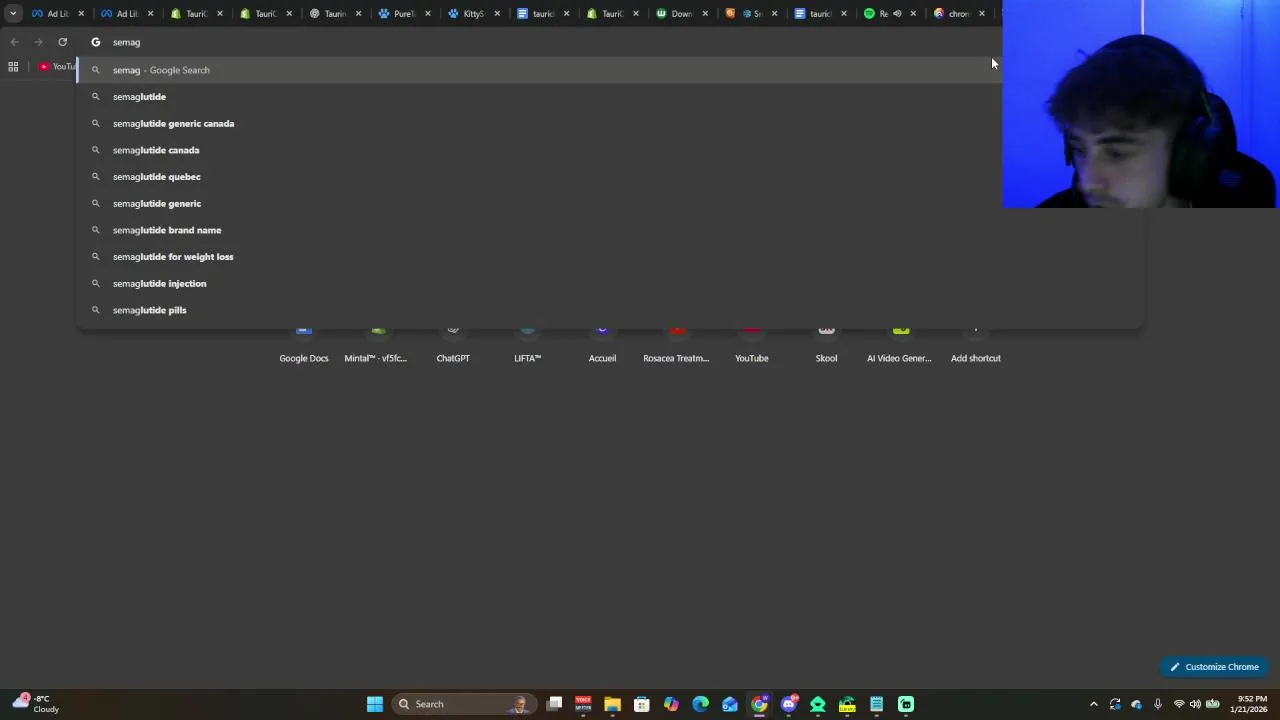Open the Wi-Fi network tray icon
Screen dimensions: 1280x720
coord(1179,704)
